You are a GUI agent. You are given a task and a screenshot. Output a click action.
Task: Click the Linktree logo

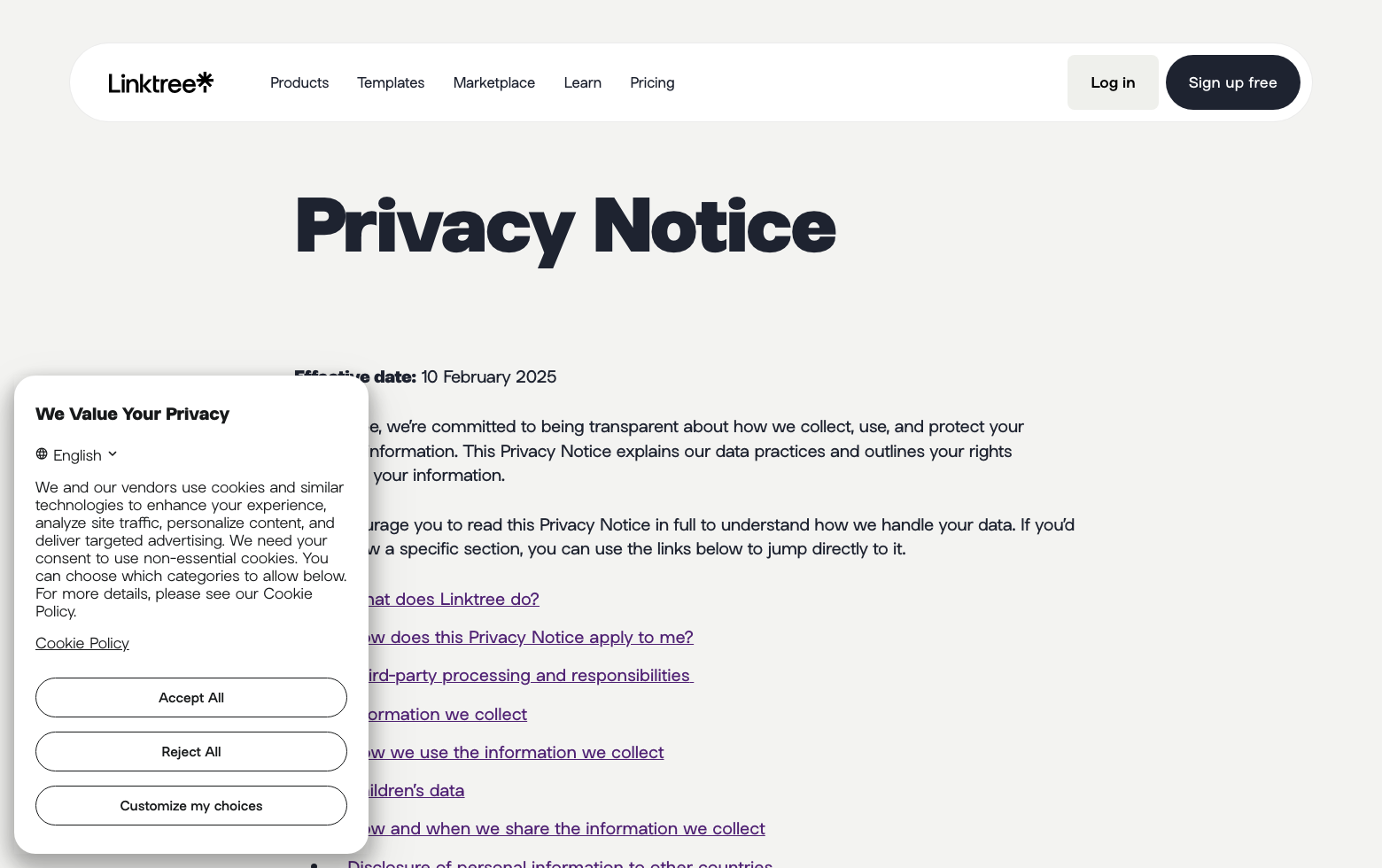point(160,82)
